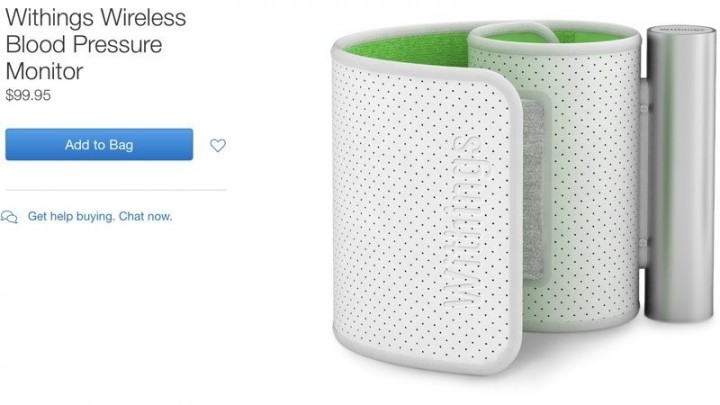This screenshot has width=720, height=405.
Task: Click the $99.95 price text
Action: (x=28, y=95)
